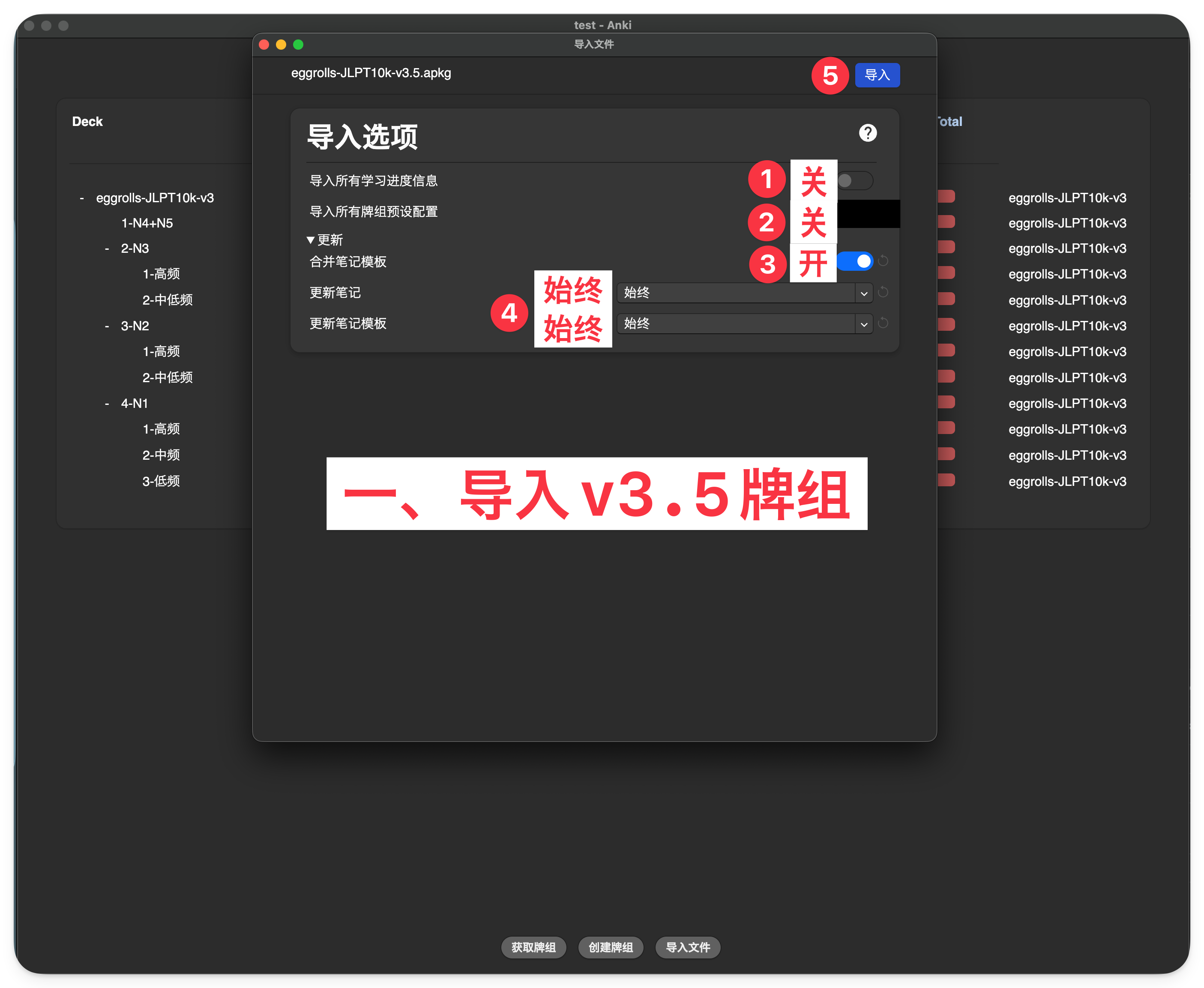
Task: Click the 导入选项 heading
Action: (x=362, y=137)
